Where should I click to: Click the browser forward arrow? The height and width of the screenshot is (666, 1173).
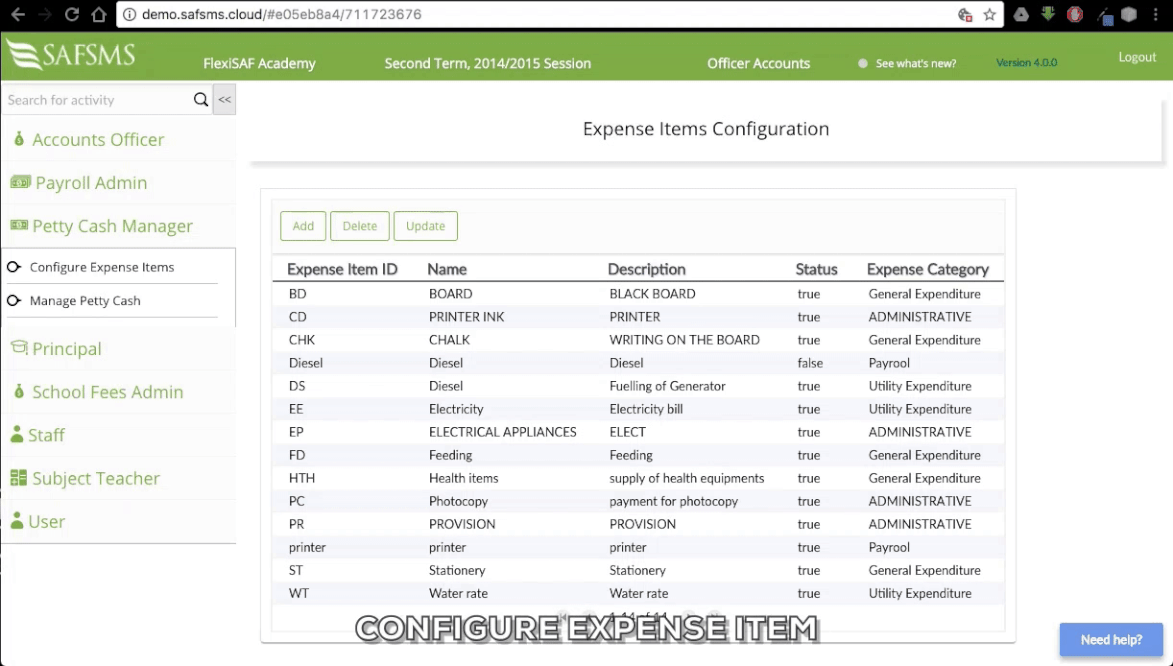45,14
